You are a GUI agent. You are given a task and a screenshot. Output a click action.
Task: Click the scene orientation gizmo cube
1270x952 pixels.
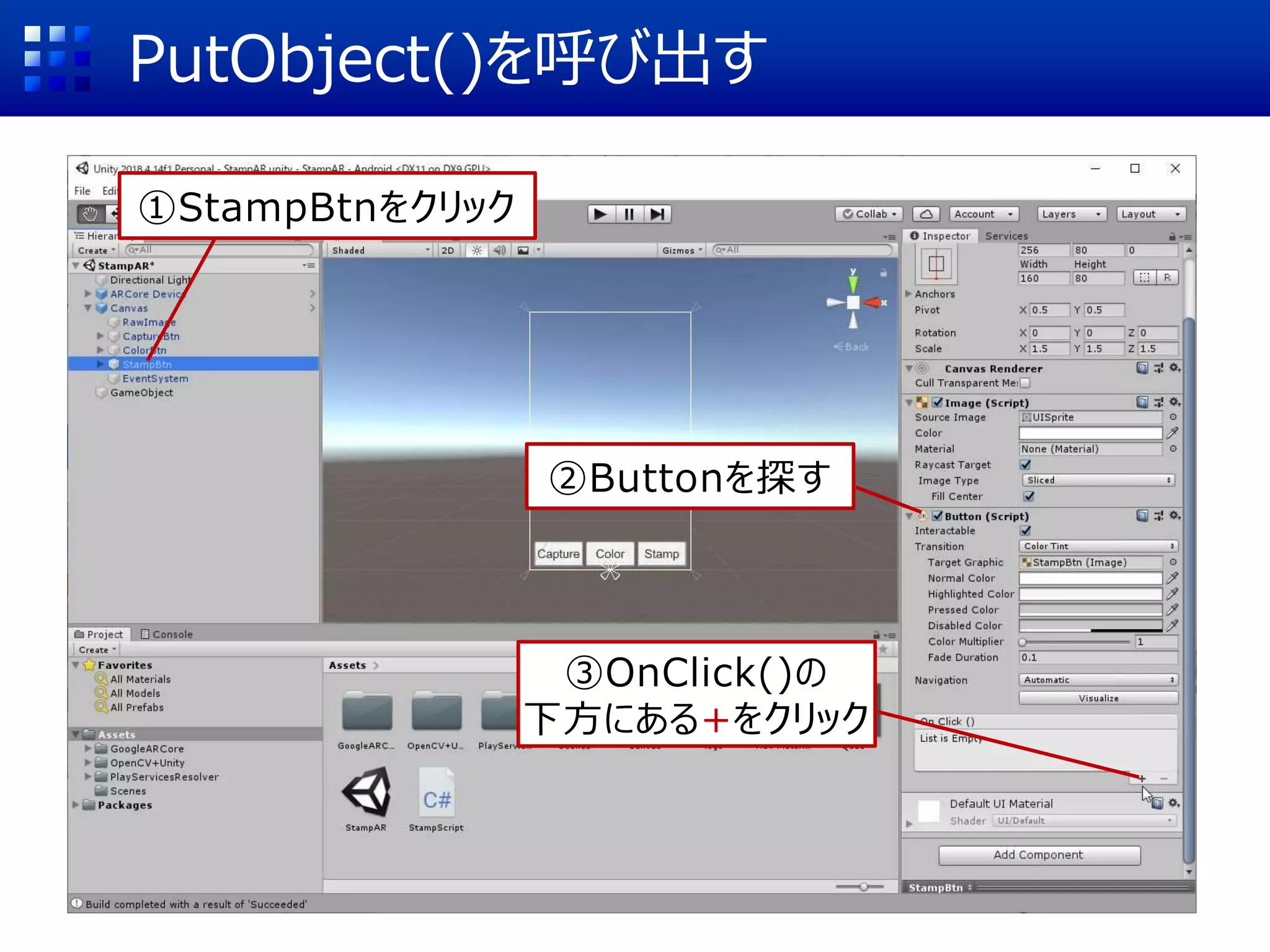click(x=853, y=302)
